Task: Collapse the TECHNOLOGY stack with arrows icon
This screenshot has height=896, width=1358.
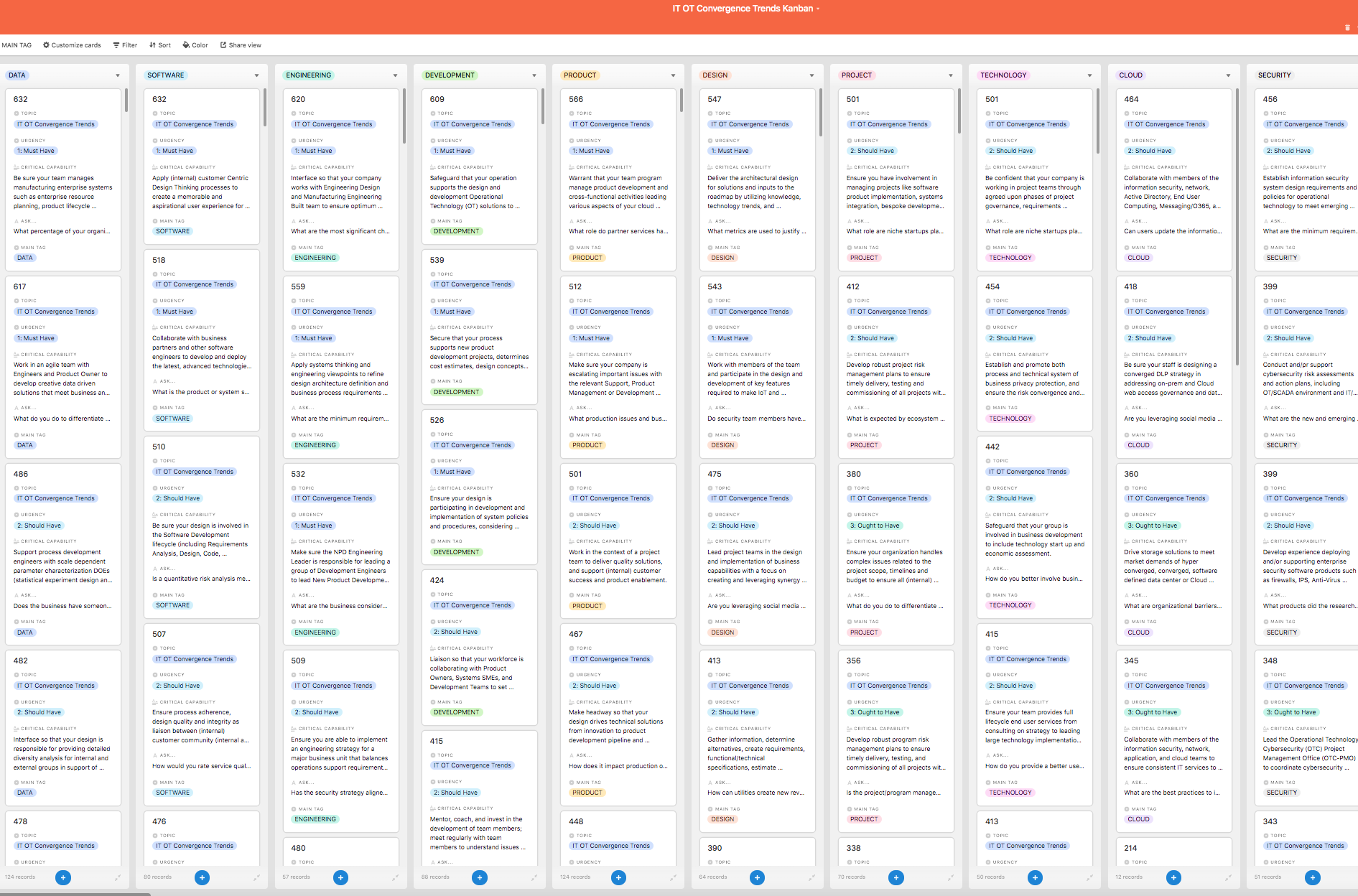Action: [1089, 877]
